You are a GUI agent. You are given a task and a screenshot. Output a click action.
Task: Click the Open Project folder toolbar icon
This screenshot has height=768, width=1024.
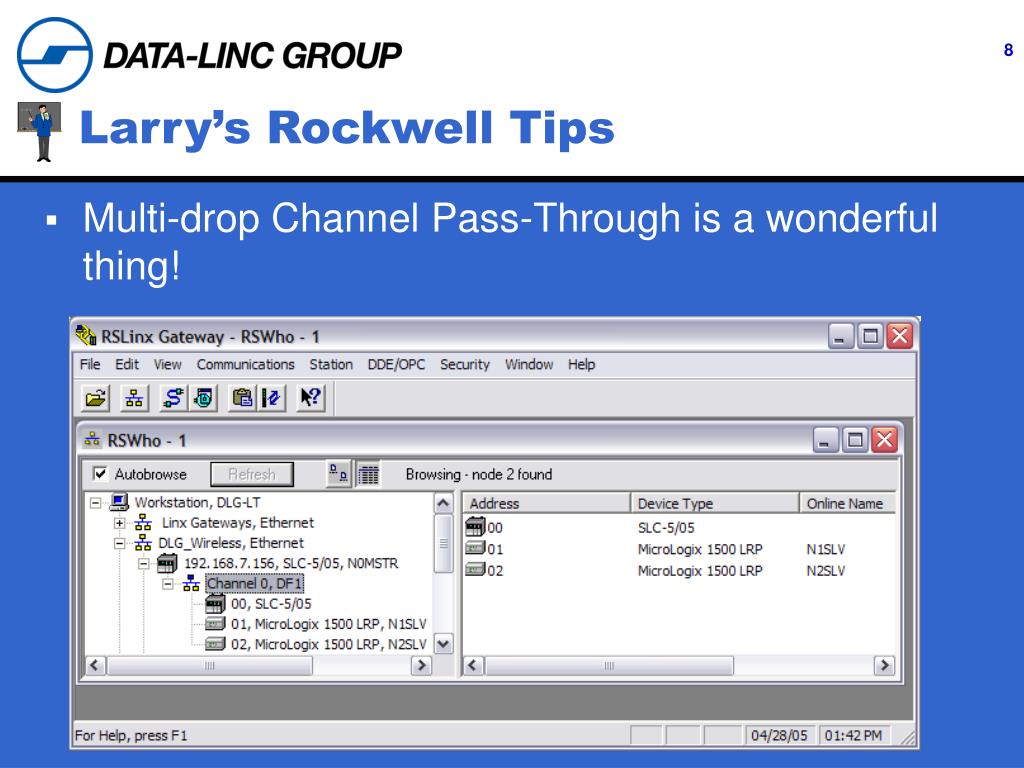pyautogui.click(x=95, y=398)
